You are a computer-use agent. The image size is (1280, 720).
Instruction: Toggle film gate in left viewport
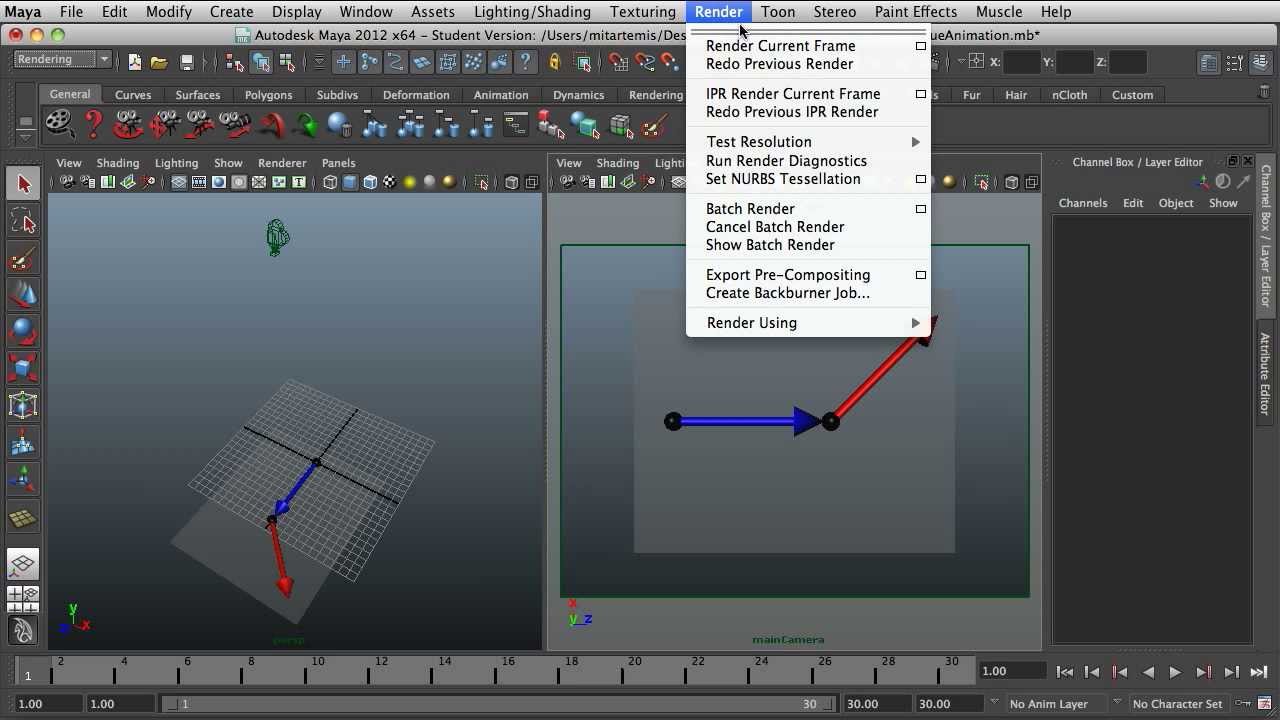tap(199, 182)
